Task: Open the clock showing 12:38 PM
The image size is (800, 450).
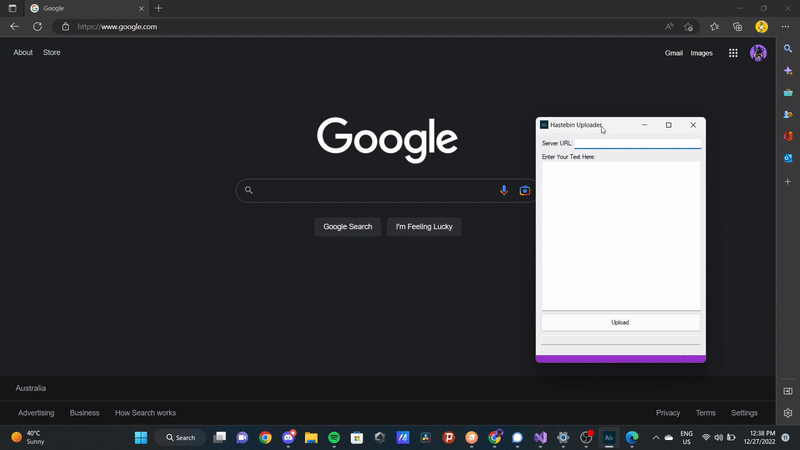Action: coord(759,438)
